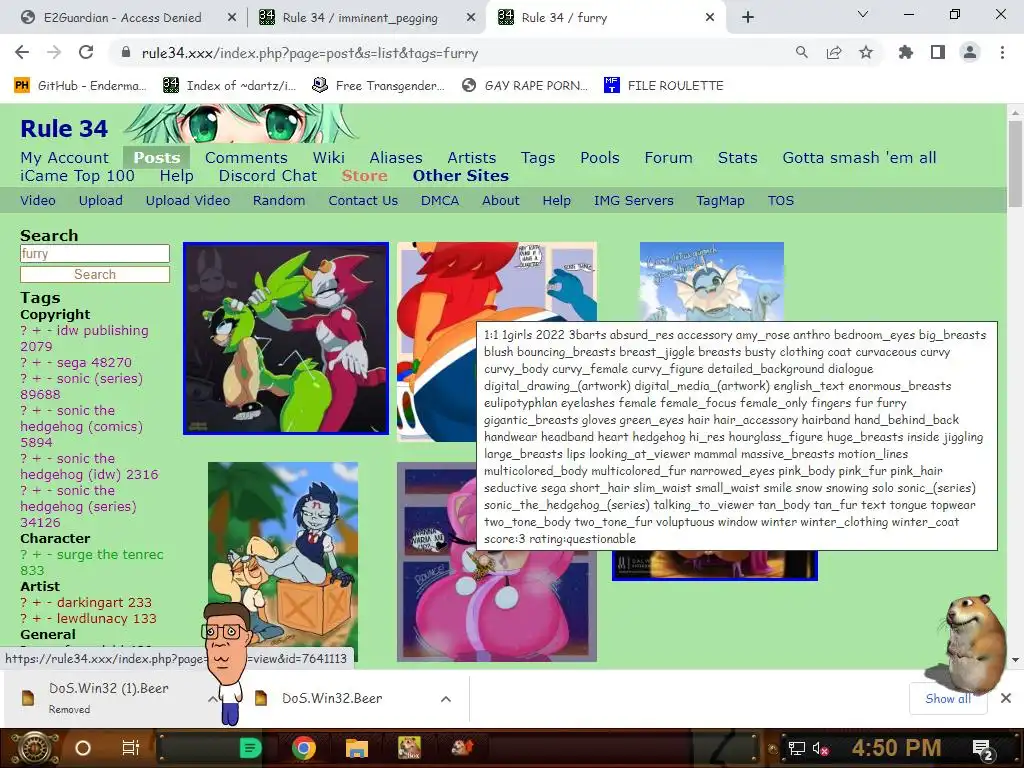Open the Extensions puzzle icon
Viewport: 1024px width, 768px height.
905,53
